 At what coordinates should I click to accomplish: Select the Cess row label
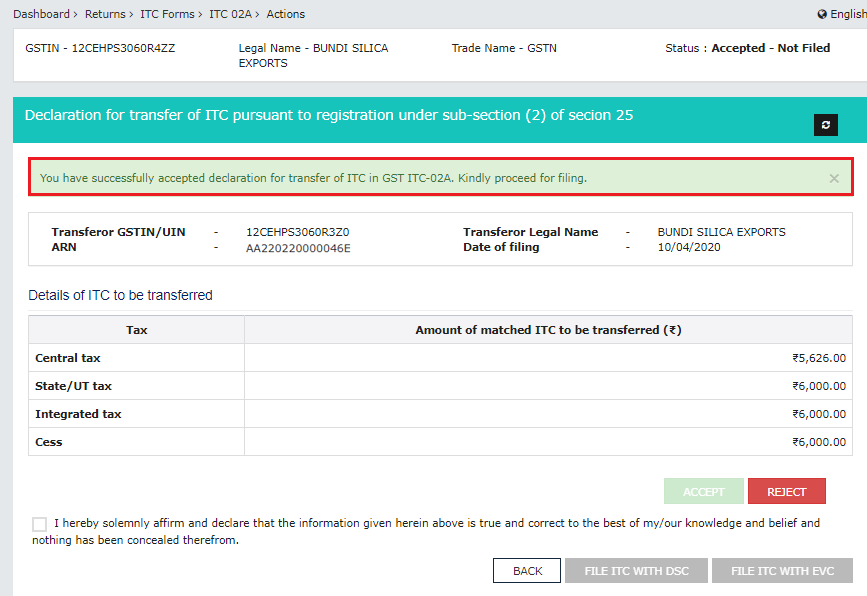coord(49,442)
